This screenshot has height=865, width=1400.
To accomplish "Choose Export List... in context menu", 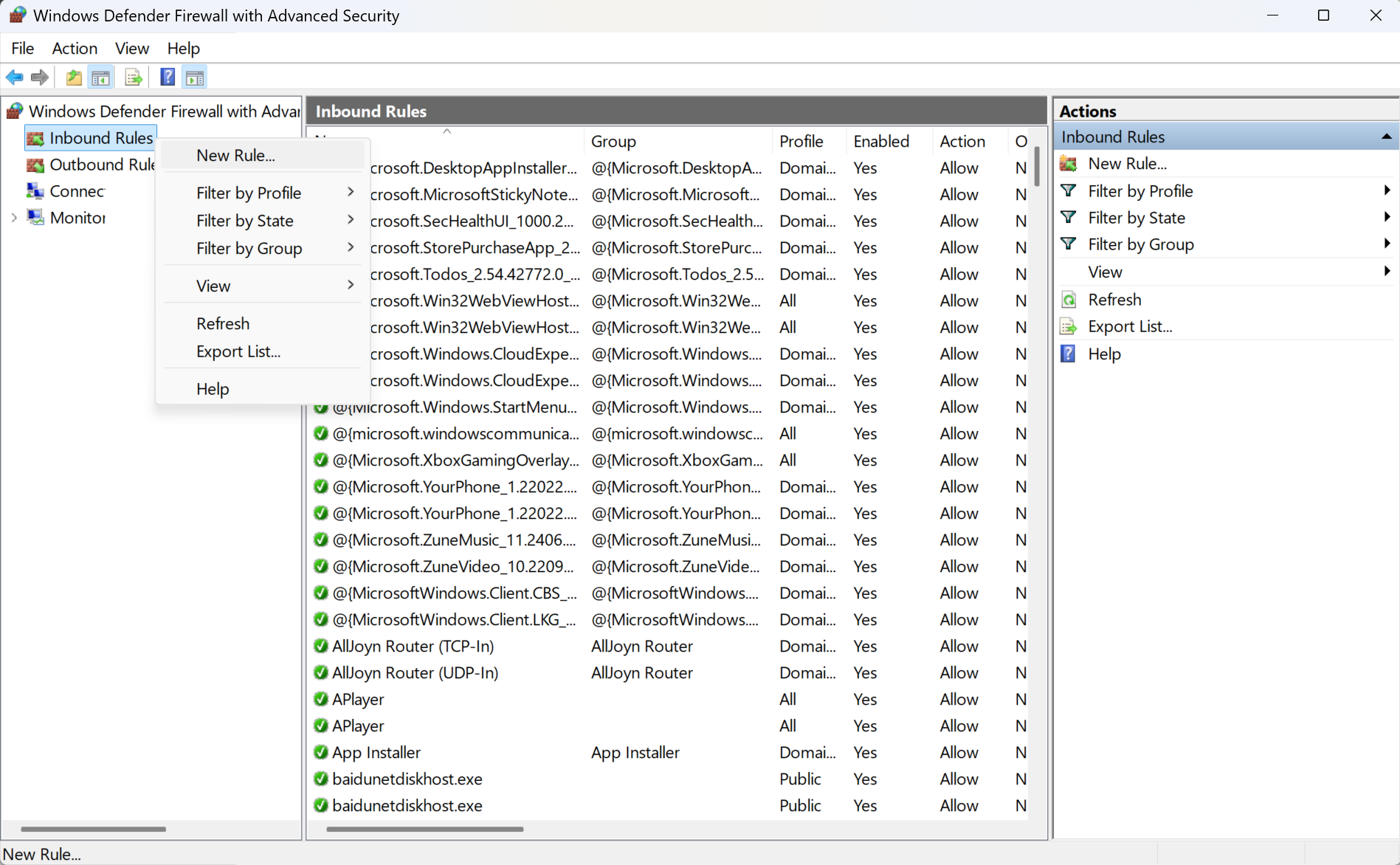I will [x=262, y=351].
